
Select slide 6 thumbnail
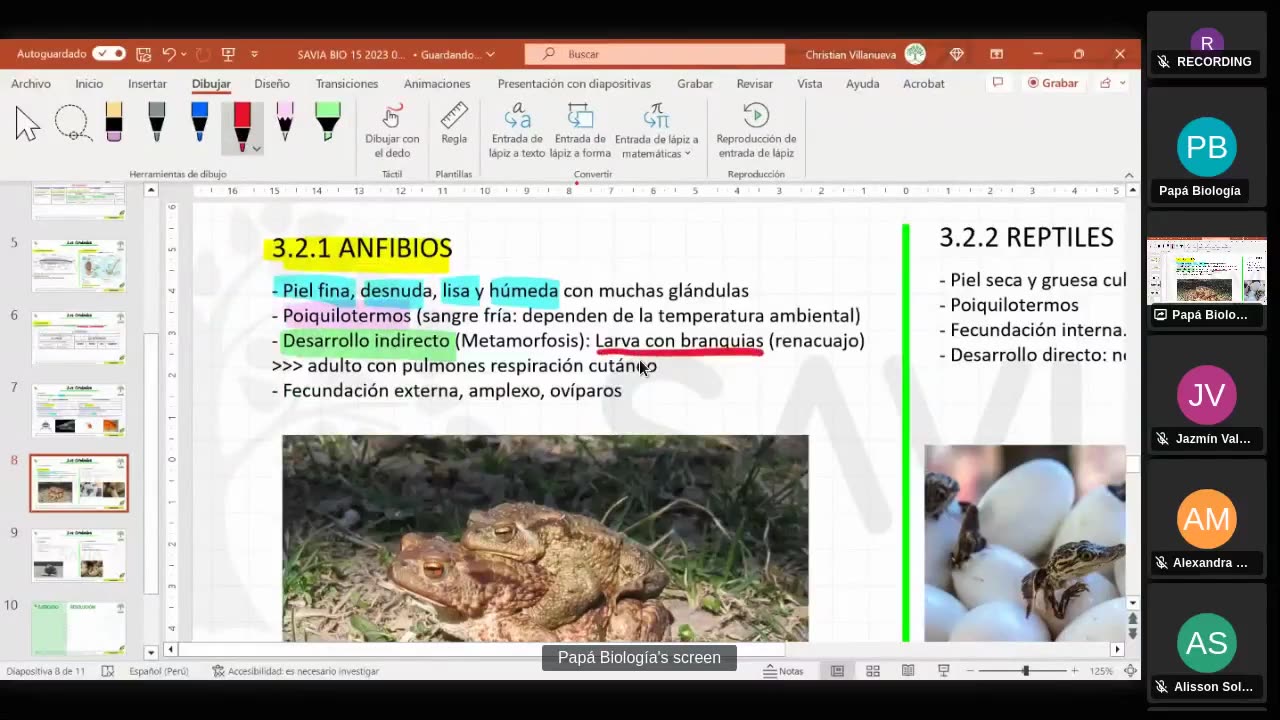(x=79, y=338)
